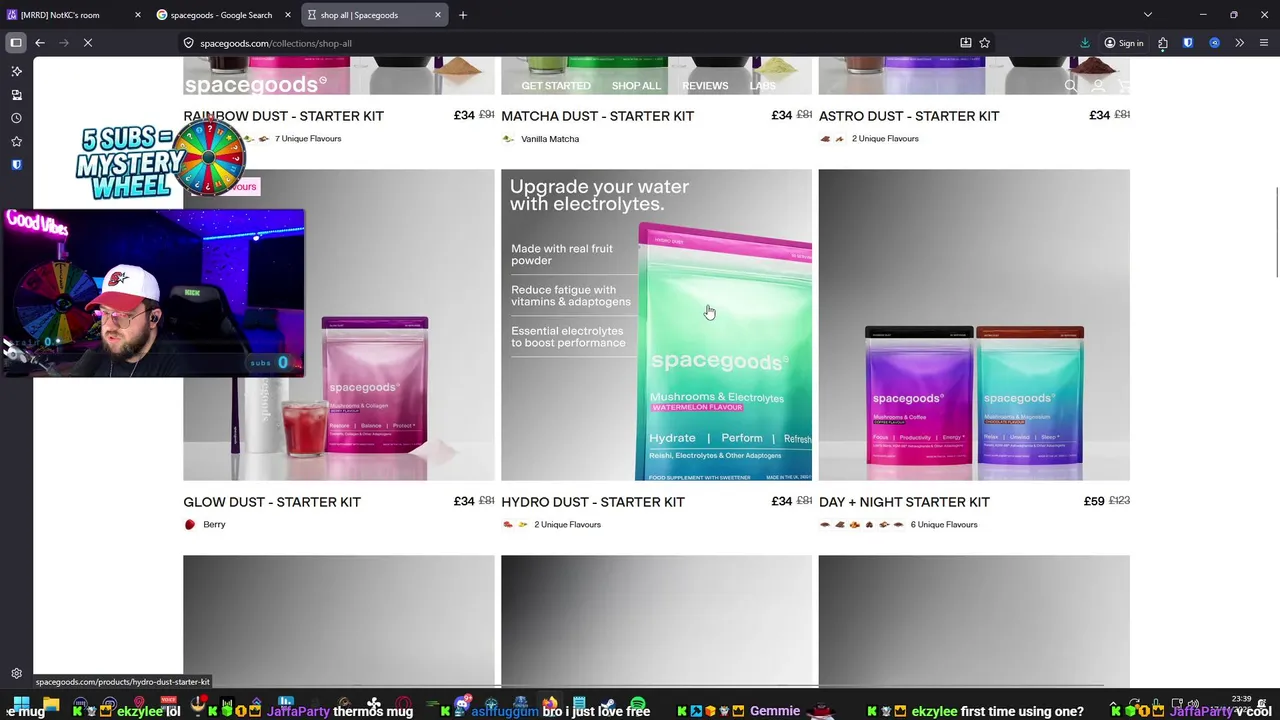This screenshot has height=720, width=1280.
Task: Open MATCHA DUST - STARTER KIT product
Action: coord(597,116)
